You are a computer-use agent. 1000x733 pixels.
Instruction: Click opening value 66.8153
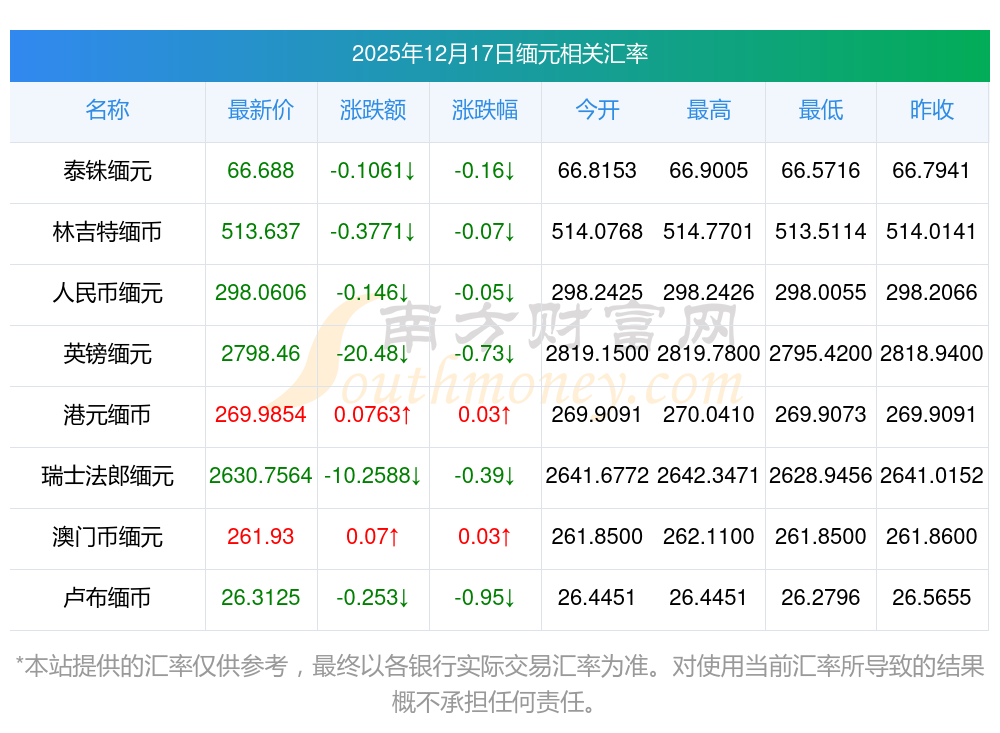(x=597, y=170)
